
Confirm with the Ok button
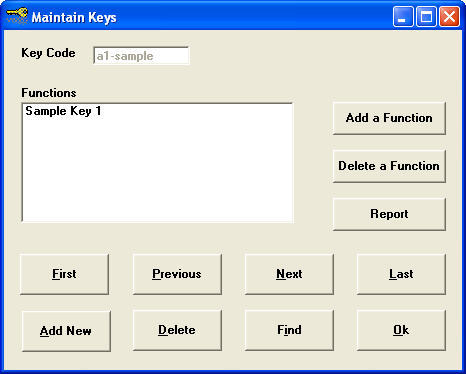click(401, 330)
